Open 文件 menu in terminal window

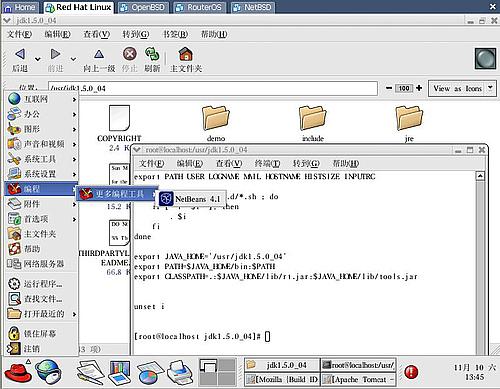[151, 163]
